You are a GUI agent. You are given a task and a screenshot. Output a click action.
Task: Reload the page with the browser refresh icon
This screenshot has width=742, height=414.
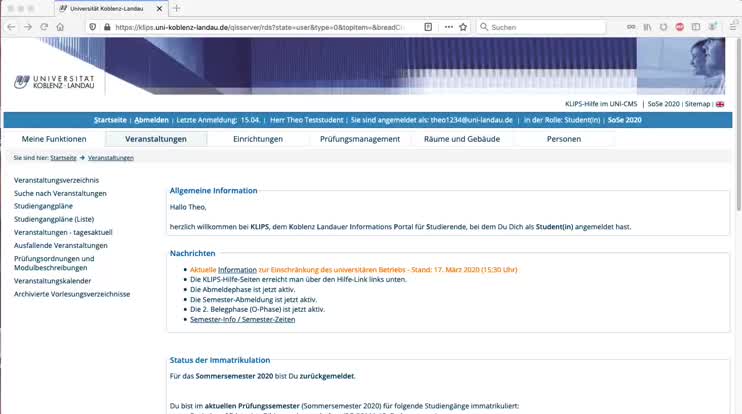(x=44, y=27)
